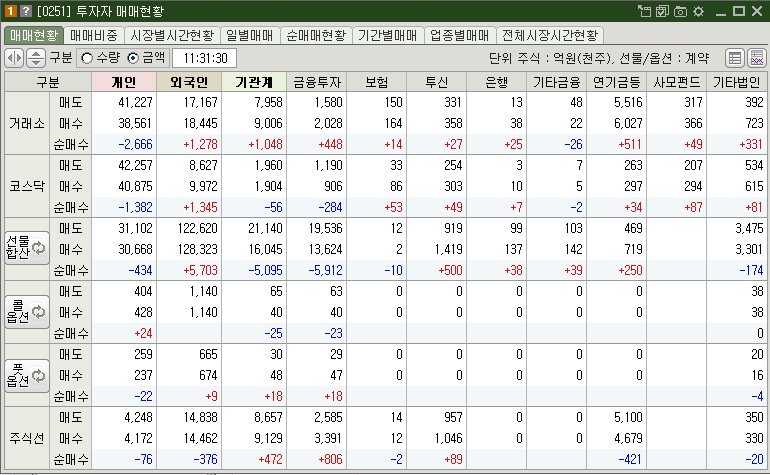The image size is (770, 475).
Task: Toggle the 선물합산 refresh button
Action: pyautogui.click(x=27, y=248)
